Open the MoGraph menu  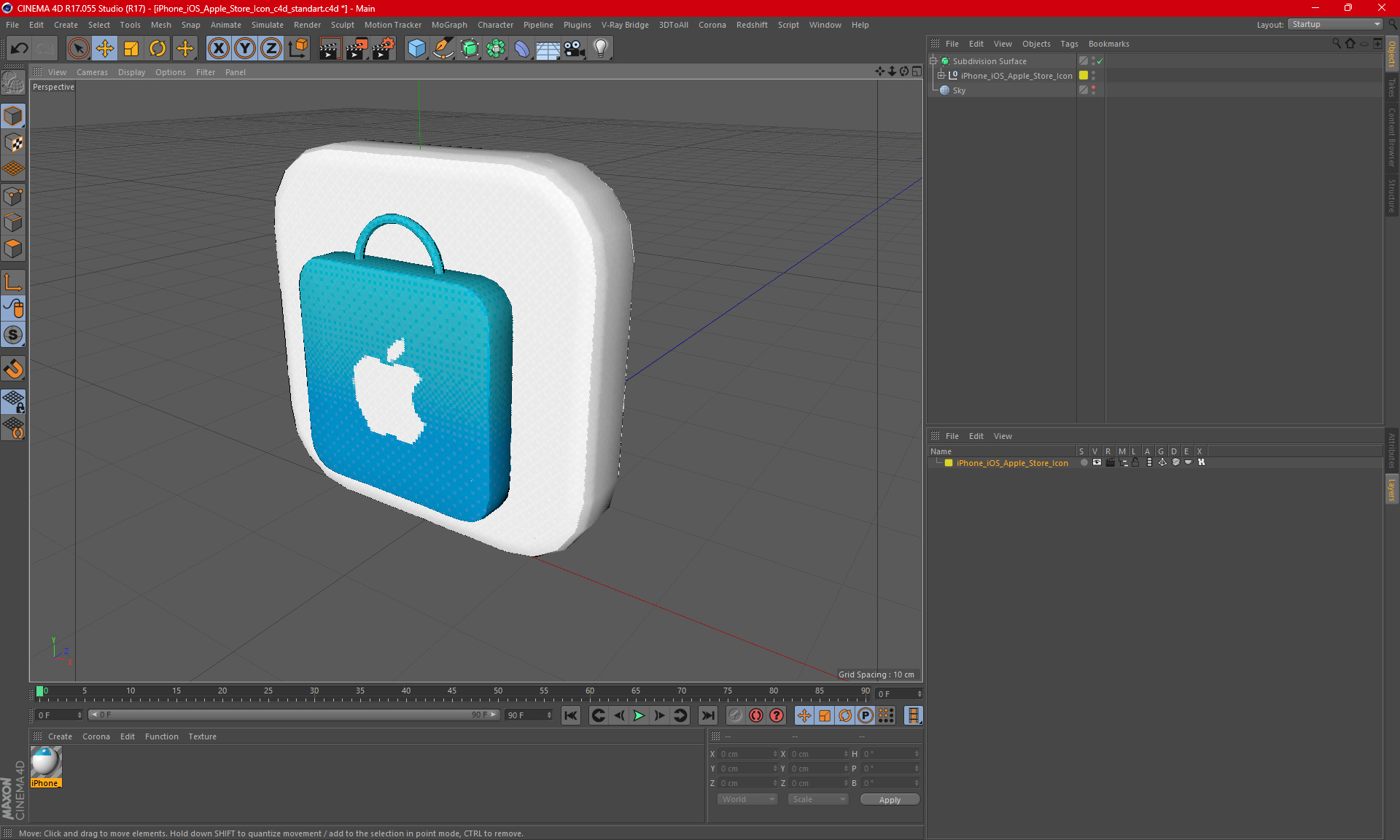pyautogui.click(x=449, y=25)
